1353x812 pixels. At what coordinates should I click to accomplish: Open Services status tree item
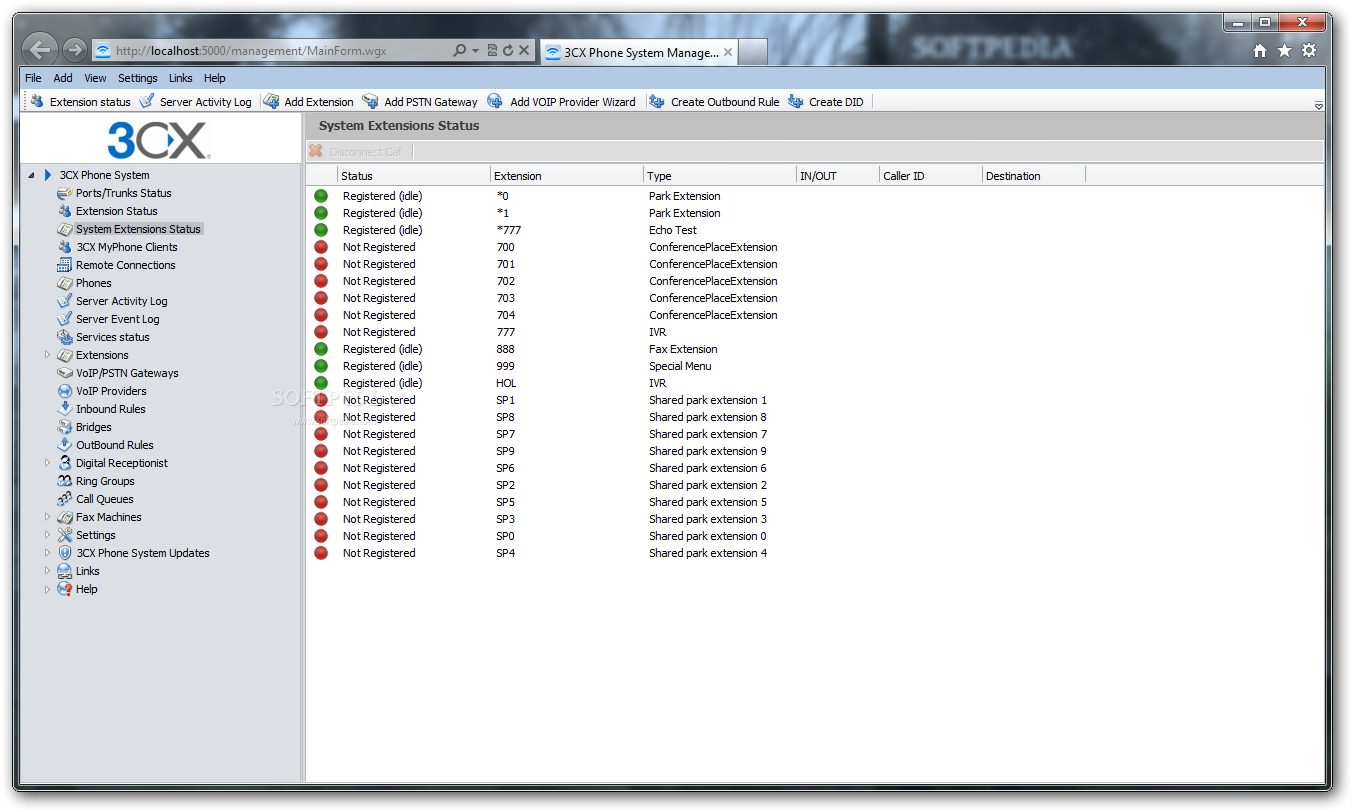tap(112, 337)
